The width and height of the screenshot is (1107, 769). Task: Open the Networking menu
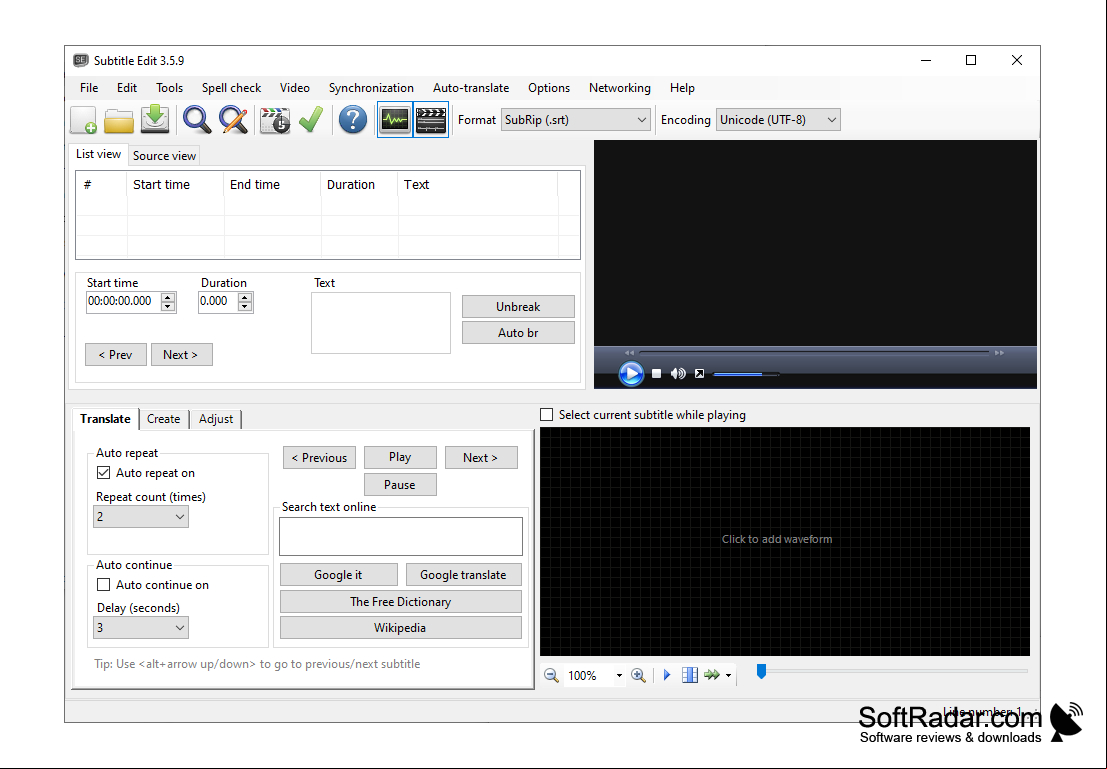tap(620, 88)
